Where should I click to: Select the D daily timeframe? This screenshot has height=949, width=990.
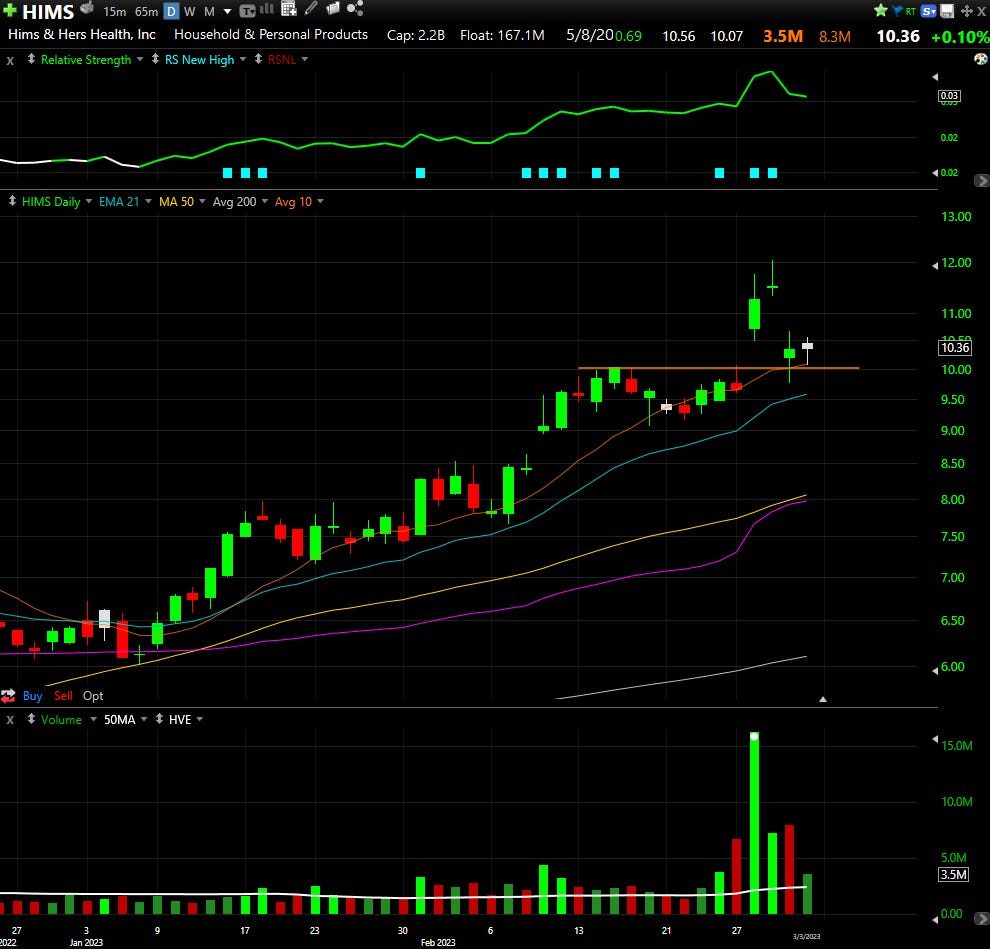coord(171,11)
